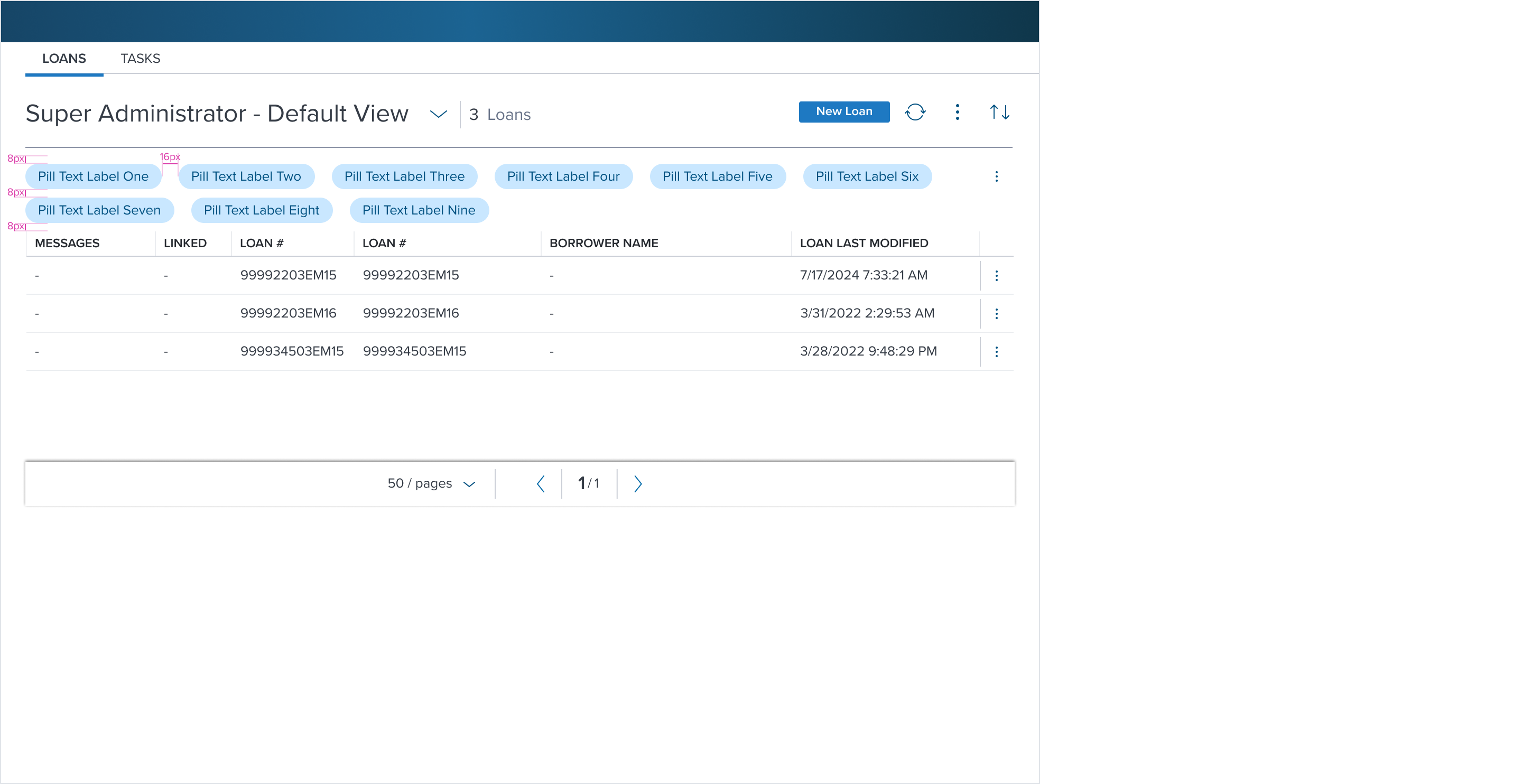
Task: Expand the Default View dropdown chevron
Action: (x=438, y=114)
